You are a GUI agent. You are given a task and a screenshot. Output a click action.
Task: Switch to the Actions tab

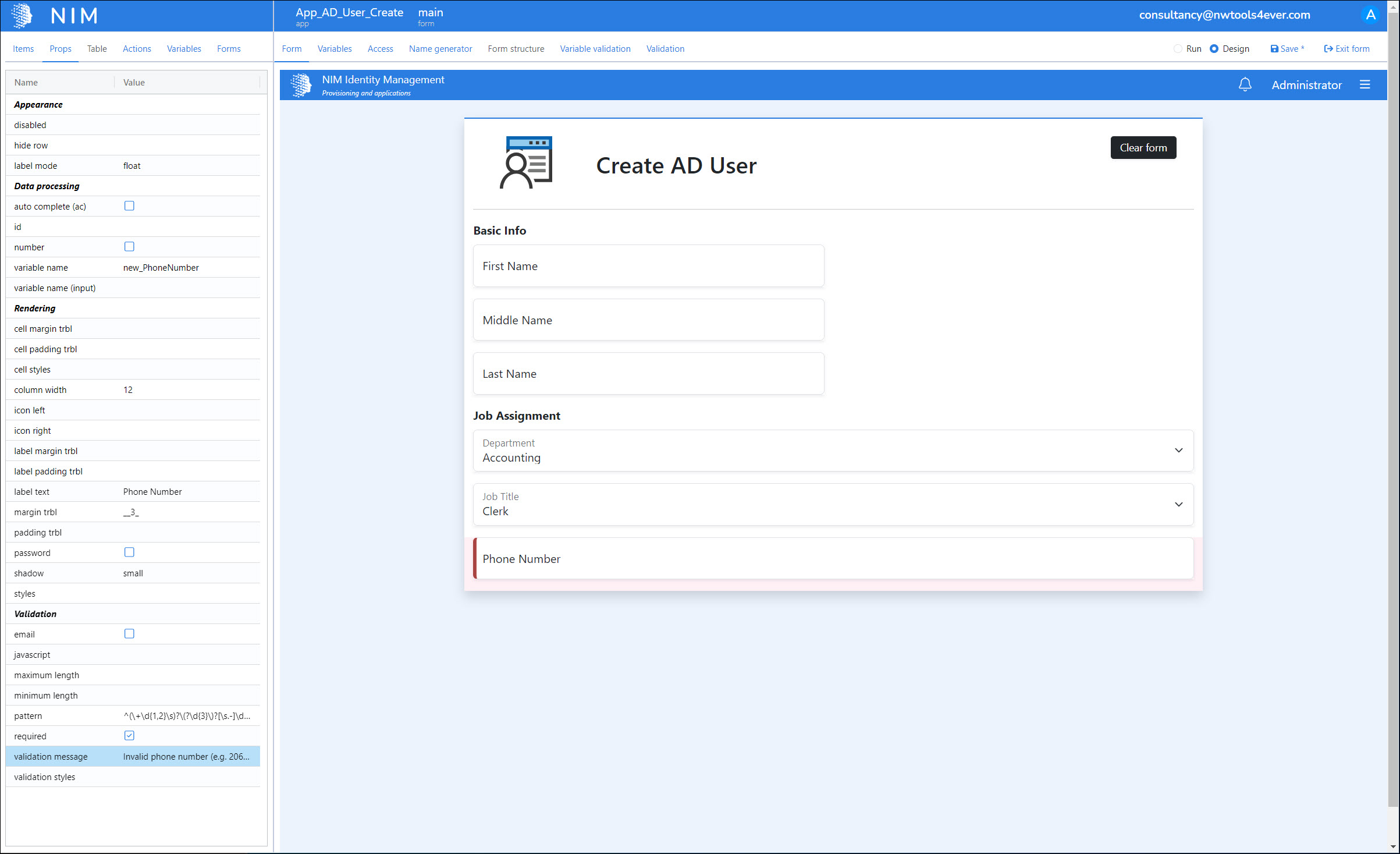pyautogui.click(x=137, y=49)
